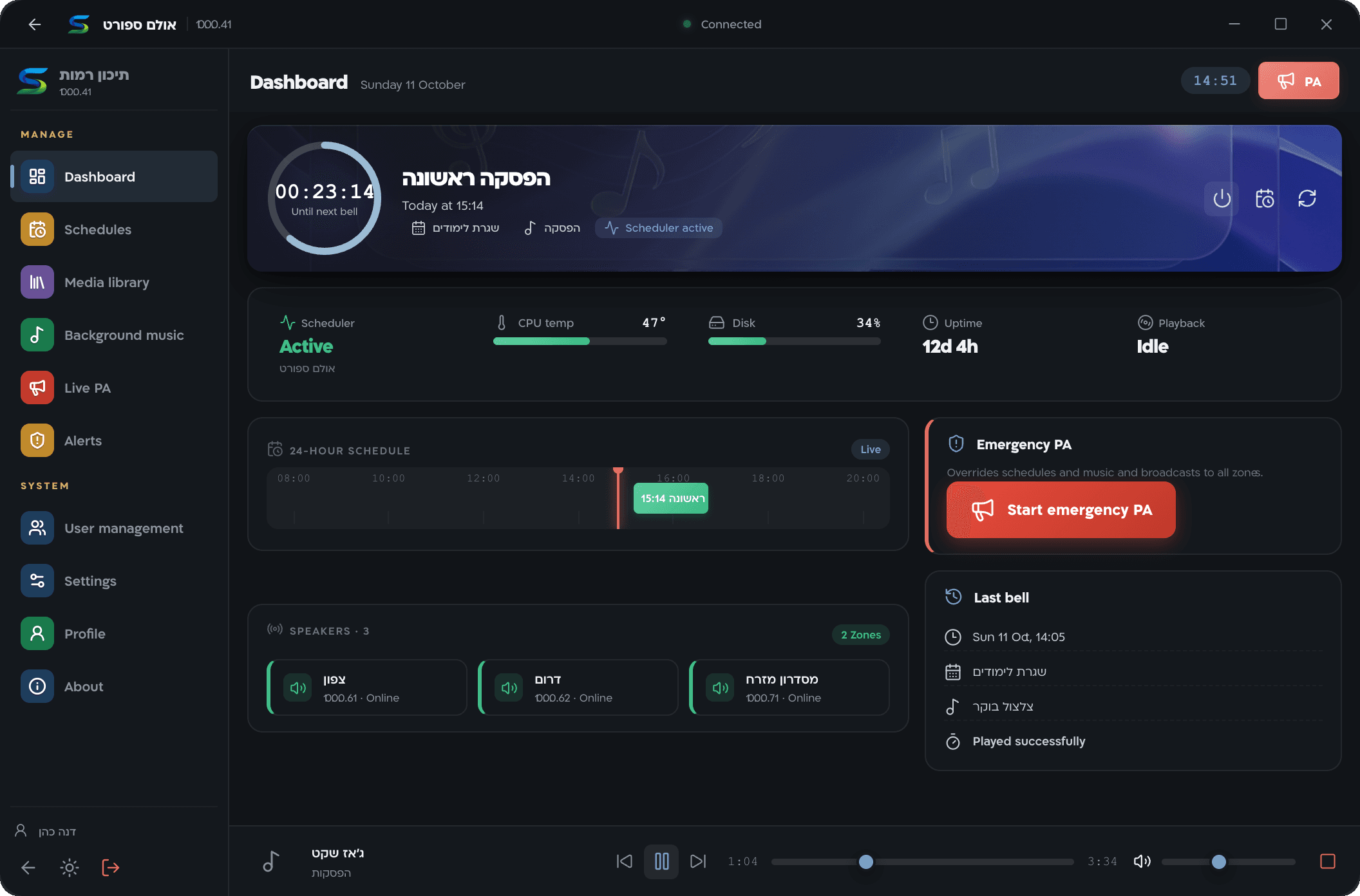
Task: Click the Live PA megaphone icon in the sidebar
Action: (37, 387)
